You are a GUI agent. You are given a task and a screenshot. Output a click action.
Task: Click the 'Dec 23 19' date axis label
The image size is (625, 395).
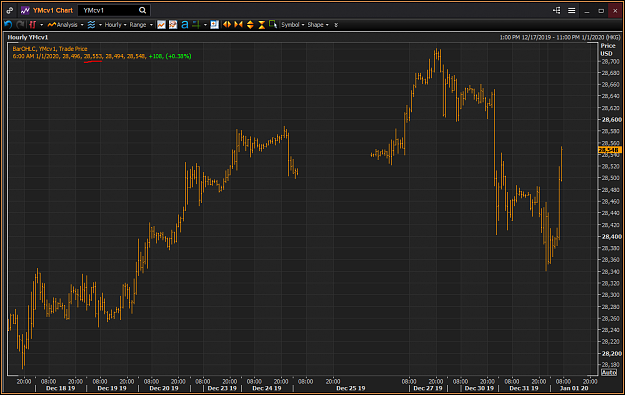click(222, 388)
